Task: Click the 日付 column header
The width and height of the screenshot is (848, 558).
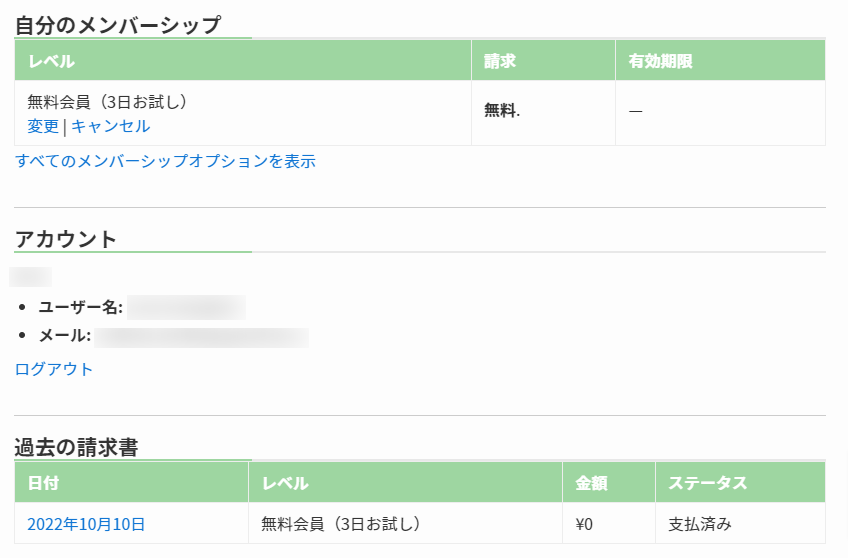Action: click(43, 483)
